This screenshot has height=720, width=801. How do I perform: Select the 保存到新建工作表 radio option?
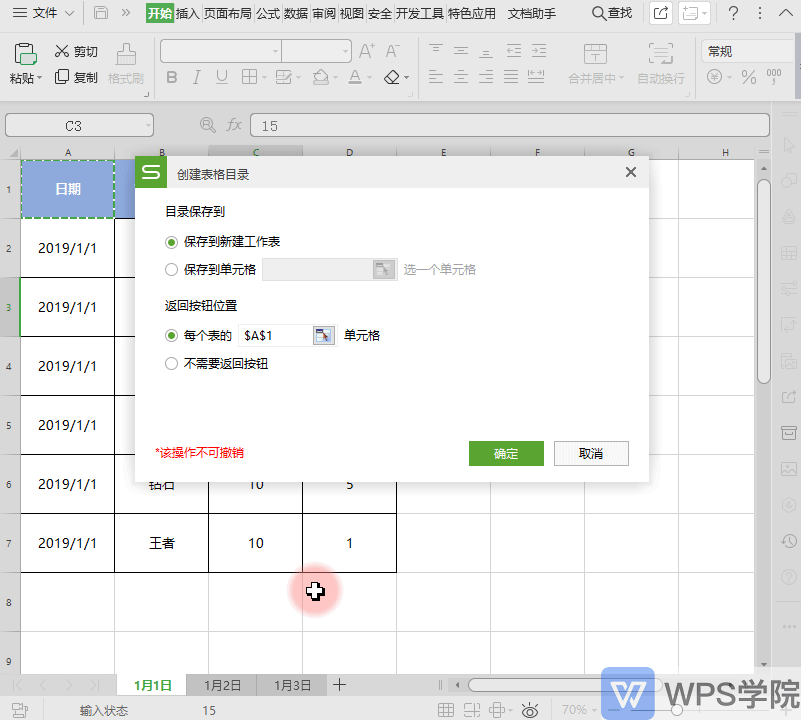tap(170, 241)
